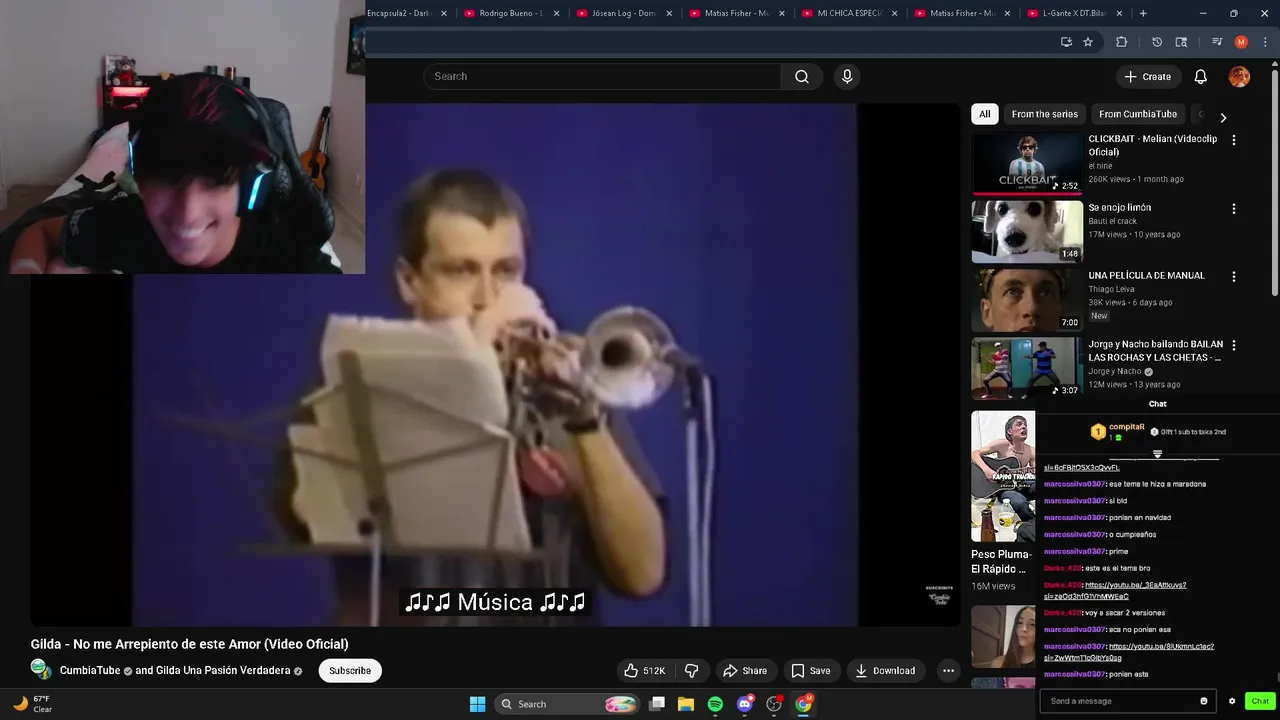
Task: Focus the YouTube search field
Action: point(602,77)
